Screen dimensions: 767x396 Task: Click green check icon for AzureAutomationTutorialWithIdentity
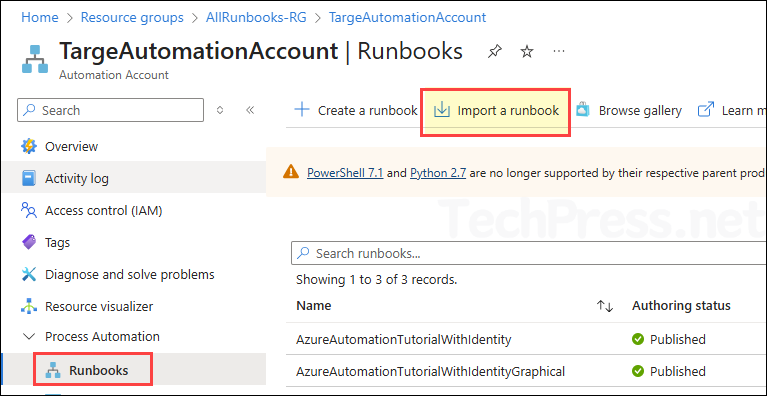pyautogui.click(x=638, y=339)
